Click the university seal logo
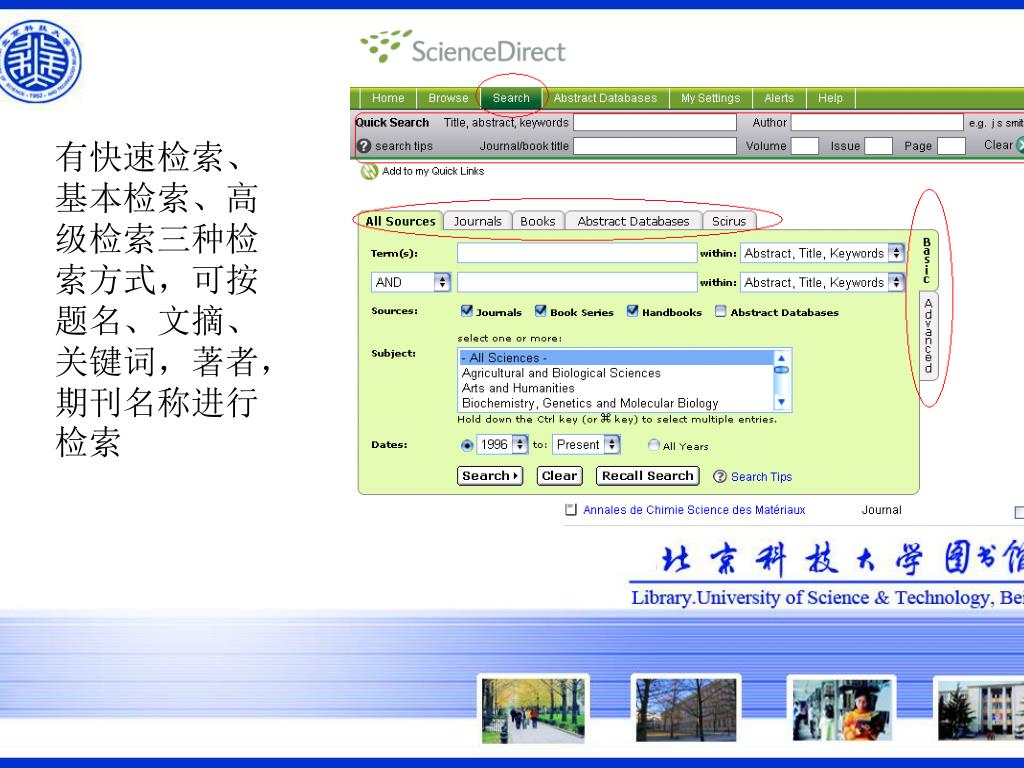This screenshot has width=1024, height=768. (39, 61)
